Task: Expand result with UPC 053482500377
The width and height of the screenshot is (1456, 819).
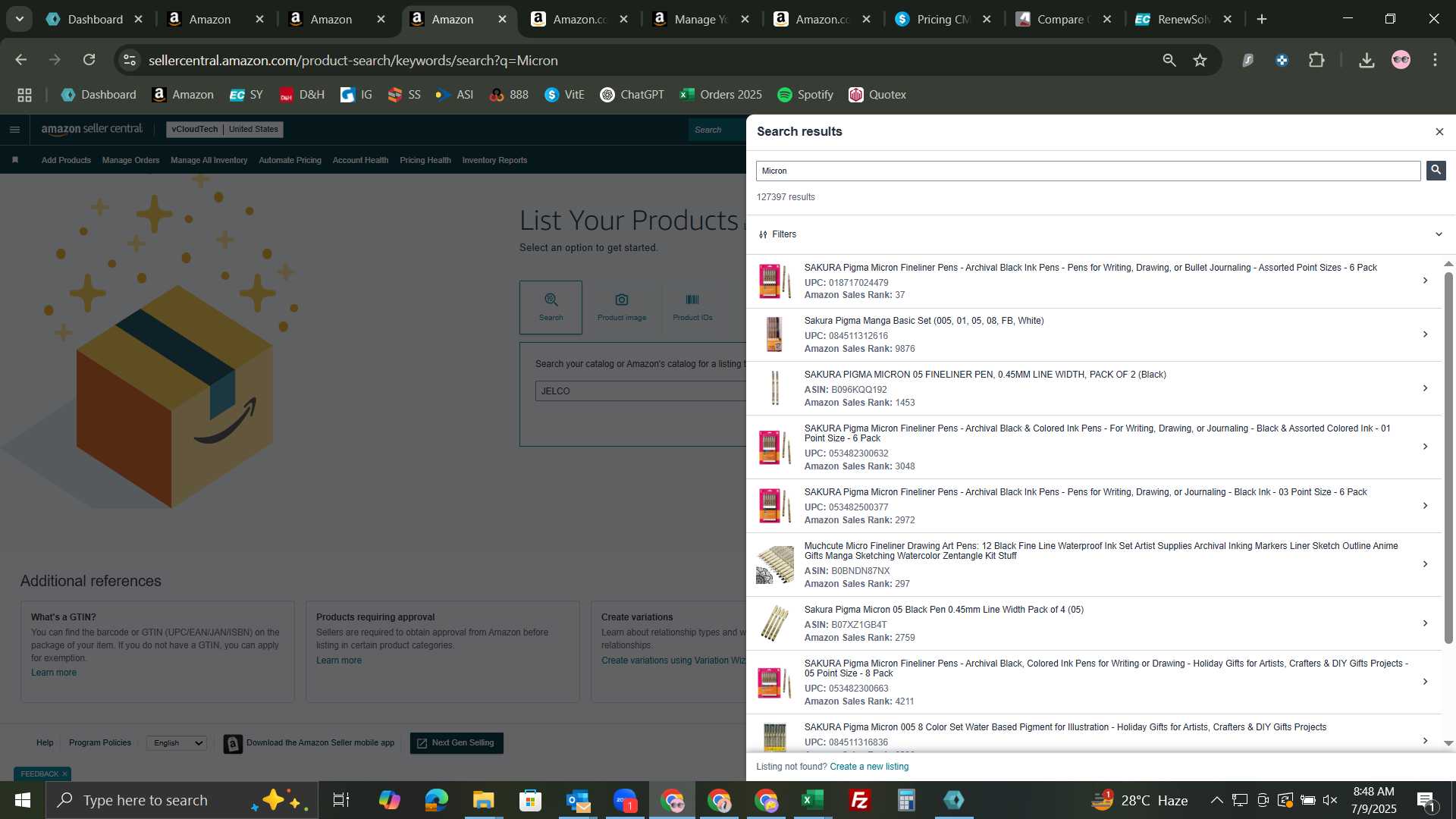Action: point(1425,506)
